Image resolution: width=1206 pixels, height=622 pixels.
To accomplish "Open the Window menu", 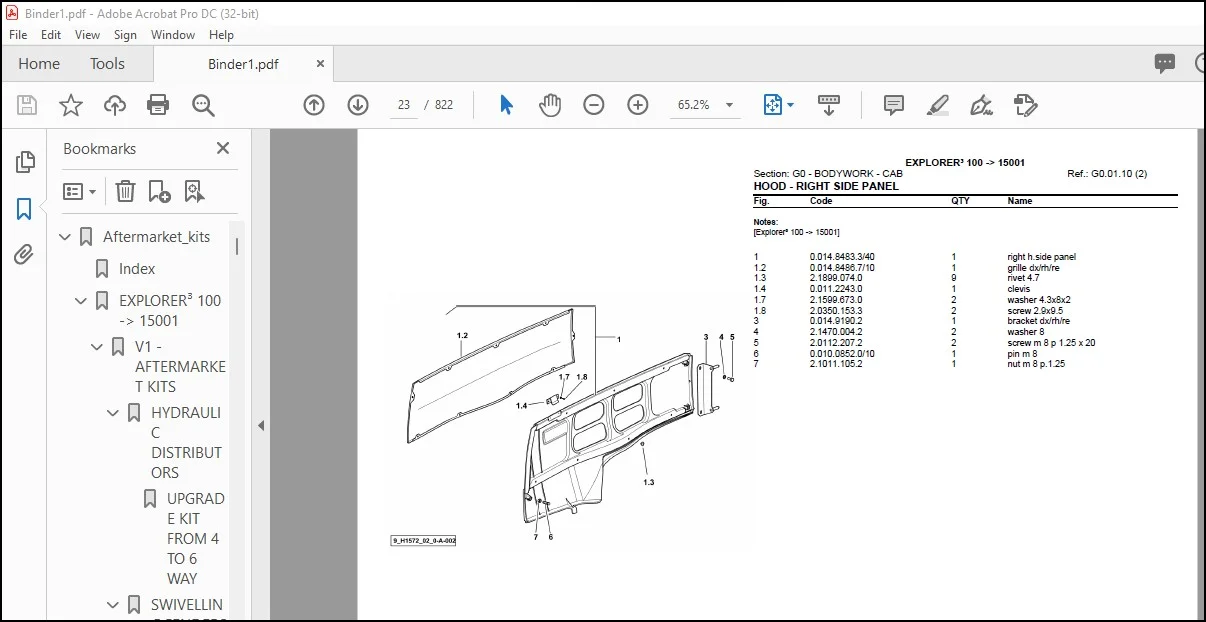I will [173, 34].
